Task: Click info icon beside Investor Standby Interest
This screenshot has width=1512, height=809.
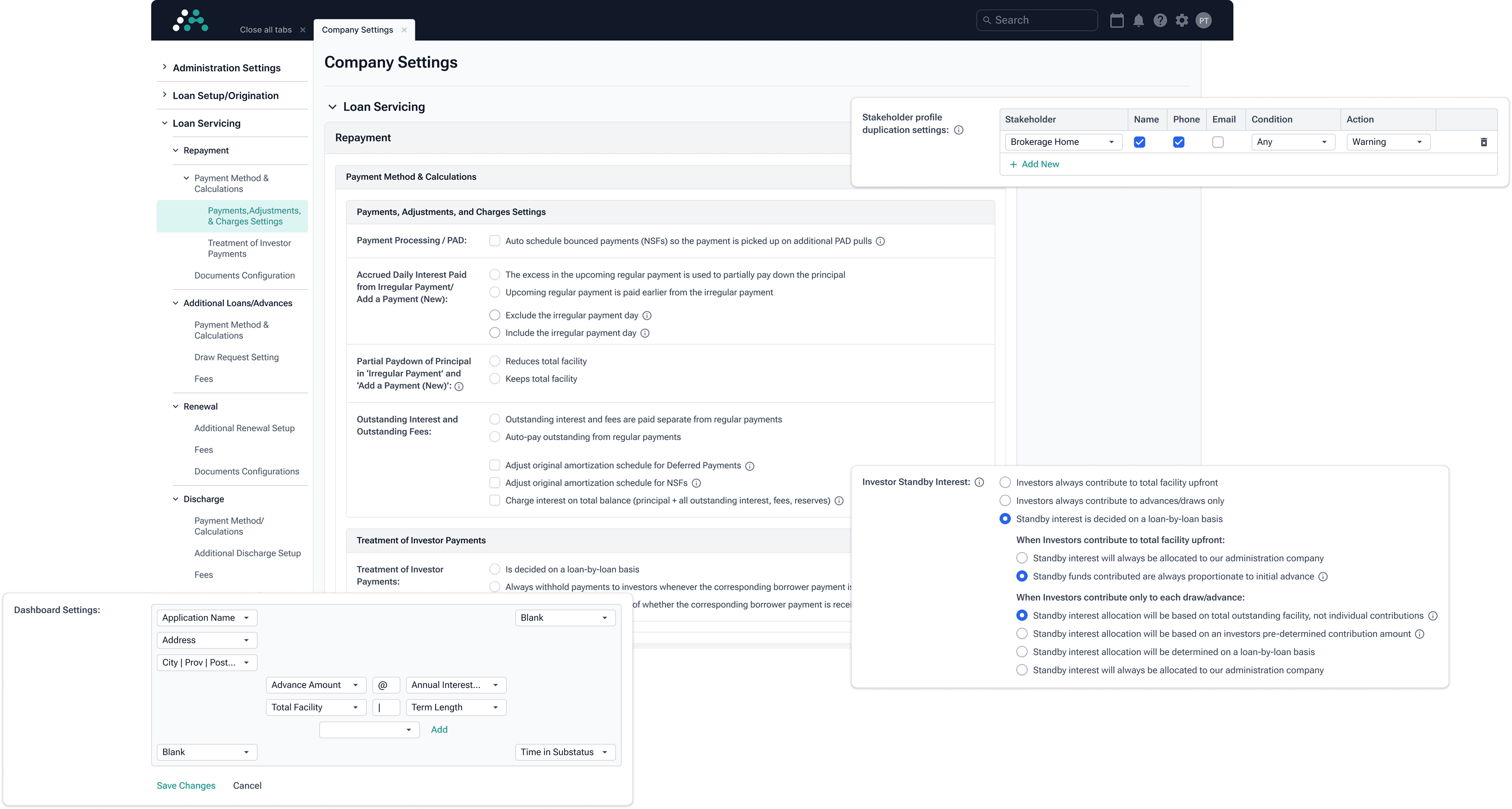Action: tap(979, 482)
